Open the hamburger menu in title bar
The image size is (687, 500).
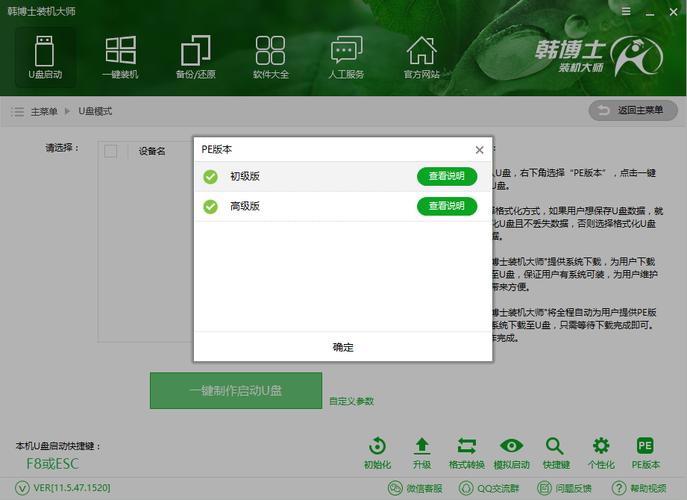626,11
